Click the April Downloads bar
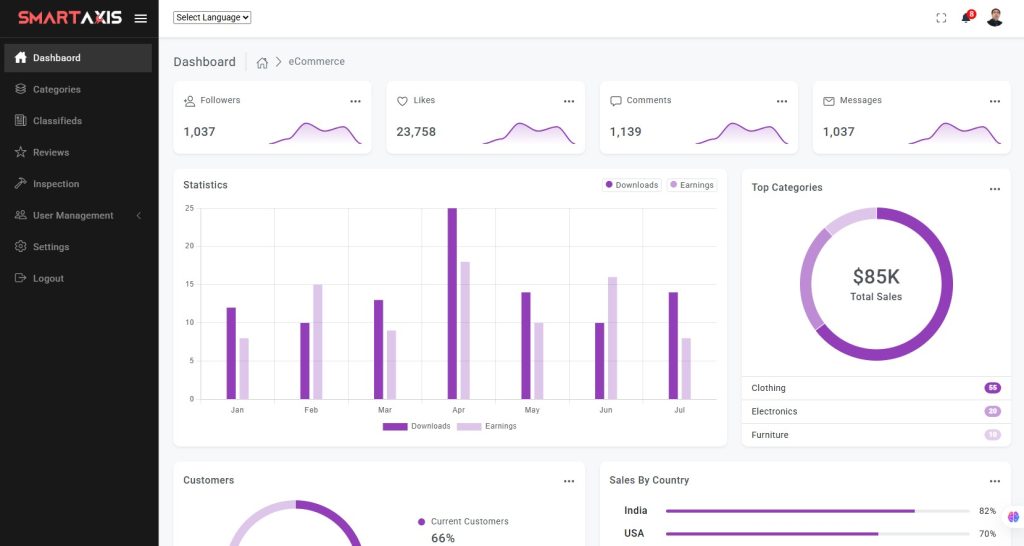Screen dimensions: 1024x546 click(x=452, y=304)
